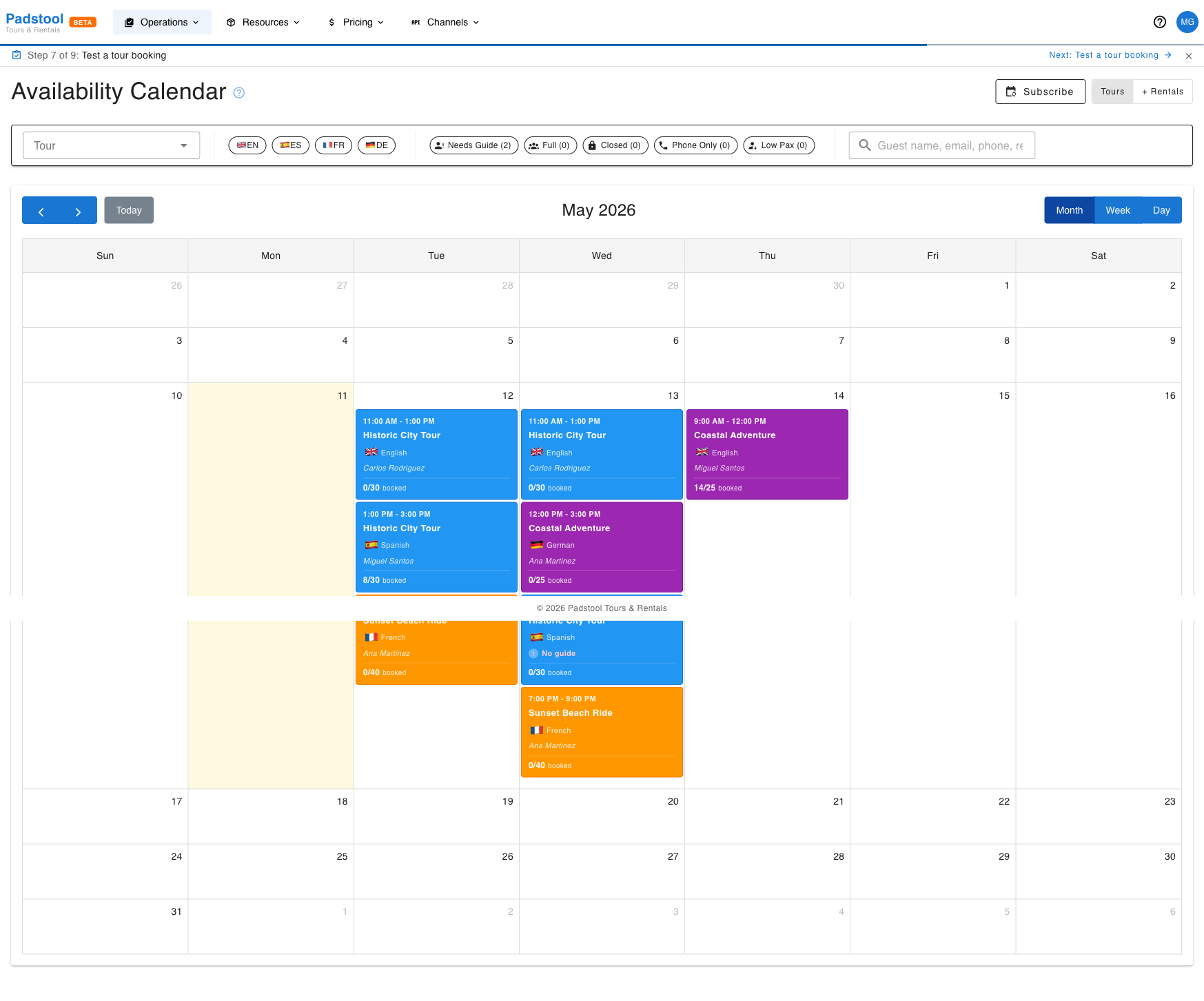Toggle the Closed (0) filter chip
Viewport: 1204px width, 1001px height.
coord(615,145)
